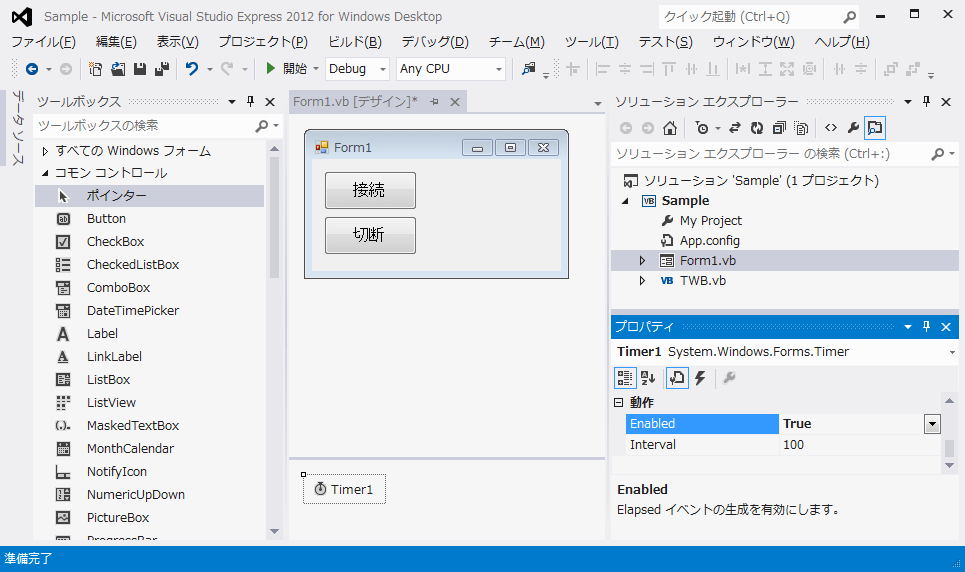The height and width of the screenshot is (572, 965).
Task: Pin the Toolbox panel
Action: click(x=250, y=102)
